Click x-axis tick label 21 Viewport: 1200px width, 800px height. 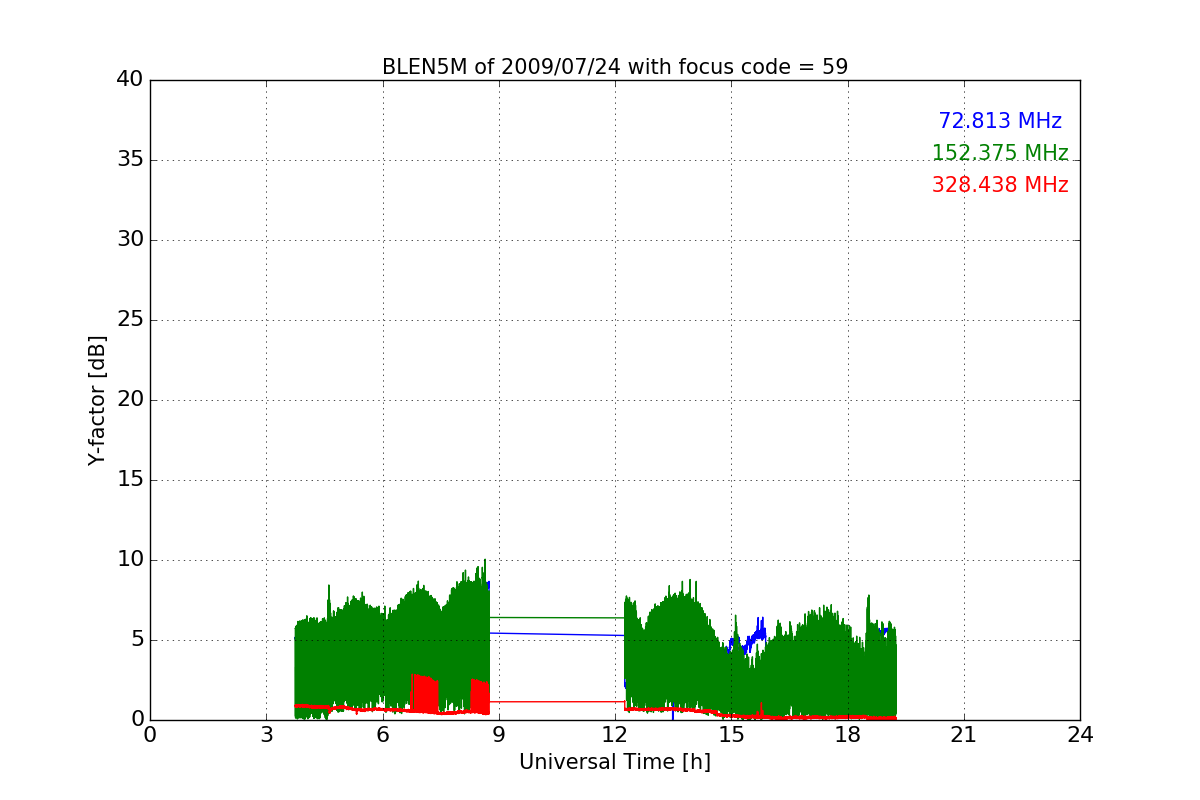(964, 735)
